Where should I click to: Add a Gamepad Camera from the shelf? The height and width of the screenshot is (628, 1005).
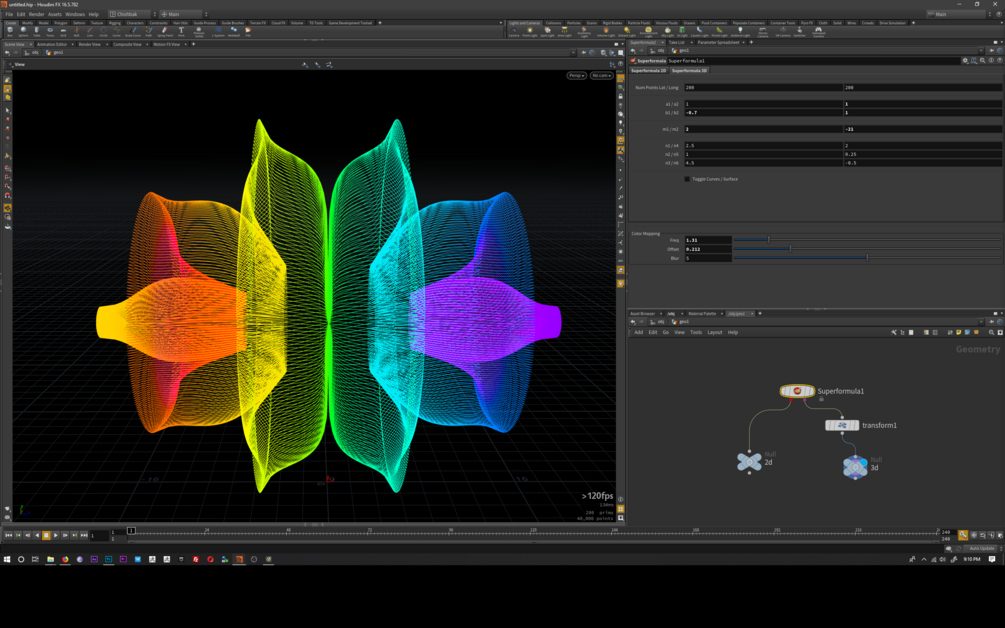pyautogui.click(x=818, y=31)
